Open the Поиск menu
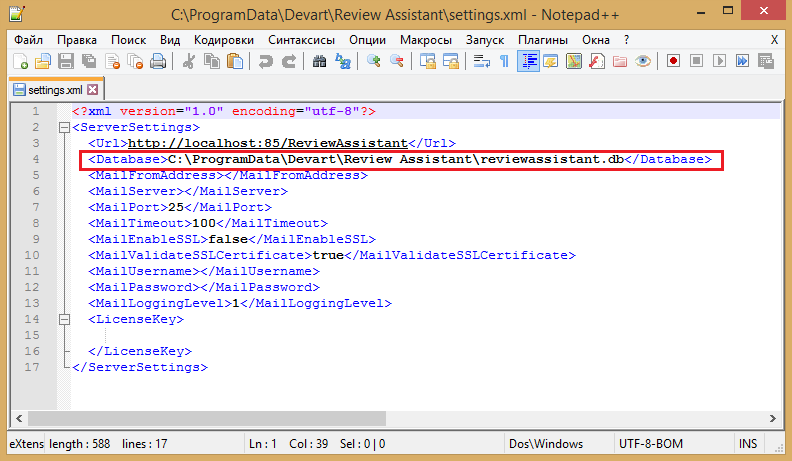This screenshot has height=461, width=792. point(128,40)
